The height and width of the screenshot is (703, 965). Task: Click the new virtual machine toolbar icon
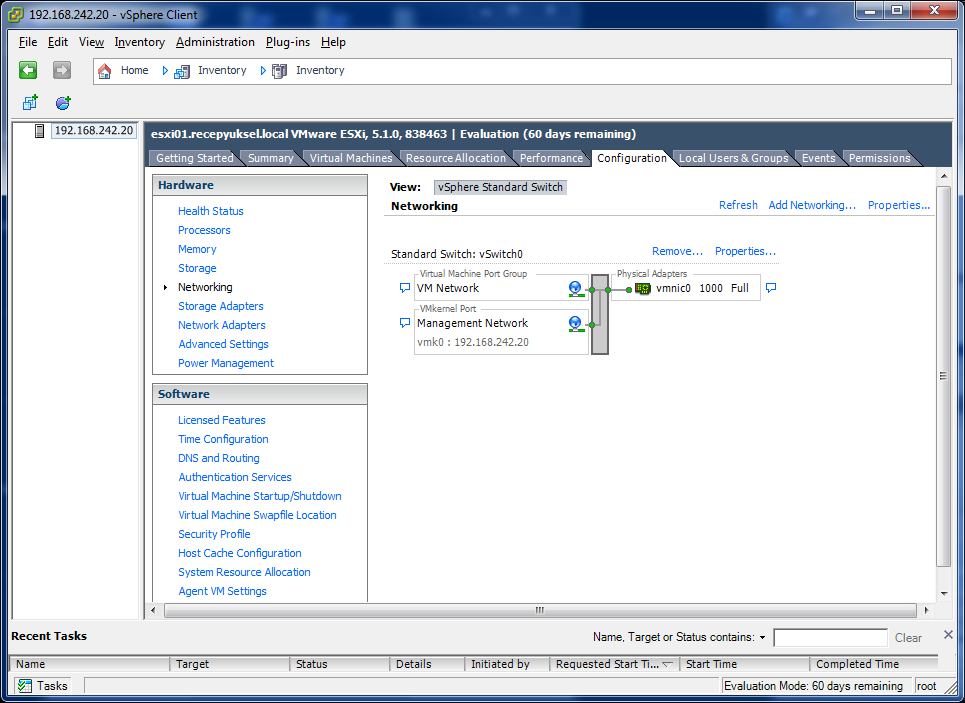pos(30,103)
